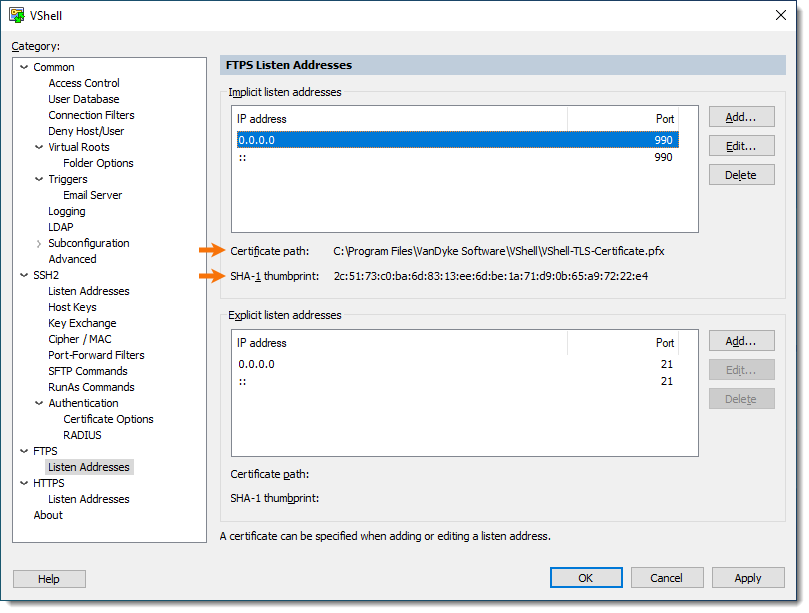Screen dimensions: 809x613
Task: Select Certificate Options under Authentication
Action: pyautogui.click(x=108, y=419)
